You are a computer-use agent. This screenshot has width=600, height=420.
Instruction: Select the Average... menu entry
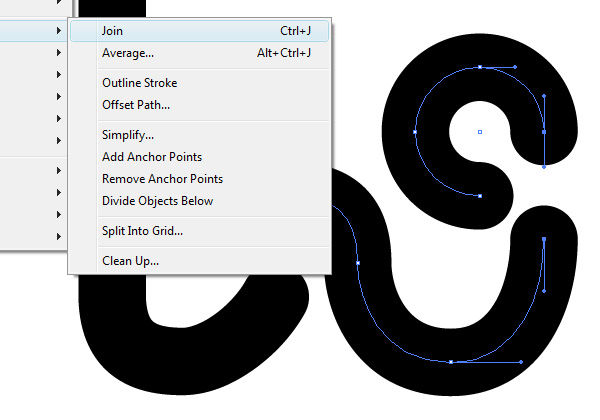tap(199, 53)
